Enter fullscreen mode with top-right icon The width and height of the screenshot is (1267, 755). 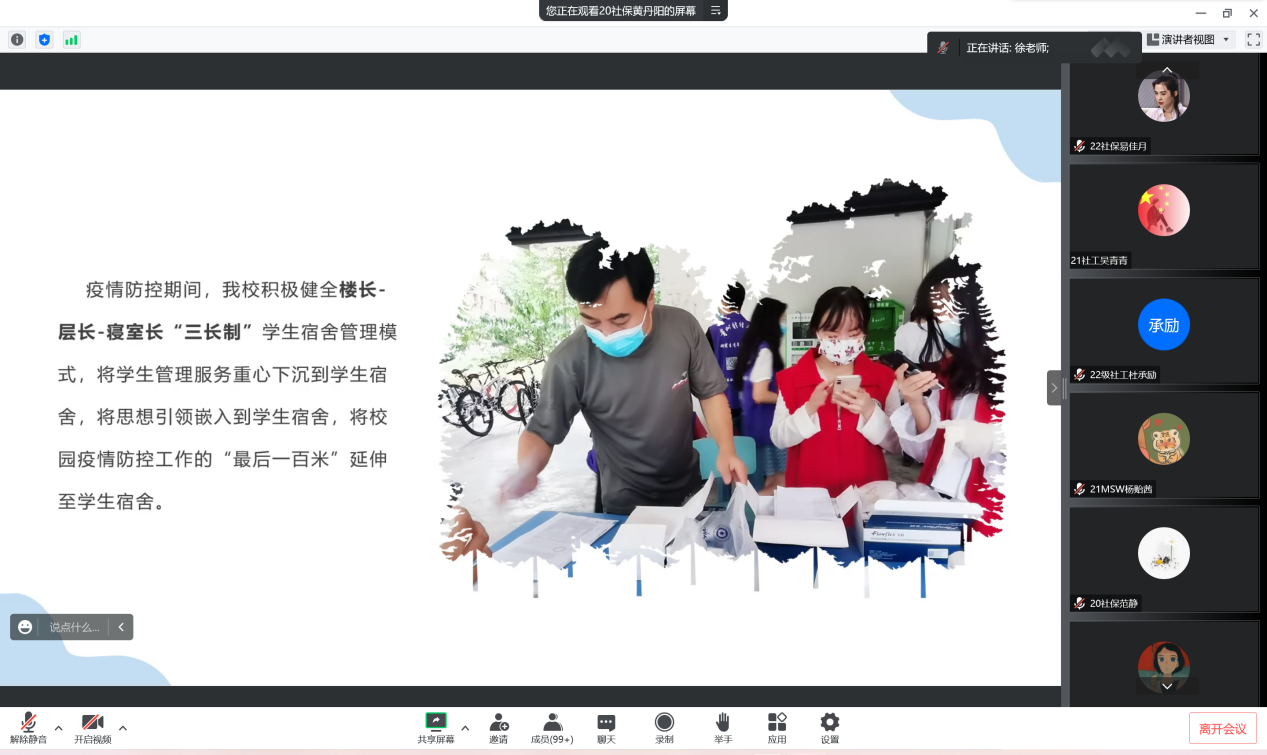point(1253,40)
